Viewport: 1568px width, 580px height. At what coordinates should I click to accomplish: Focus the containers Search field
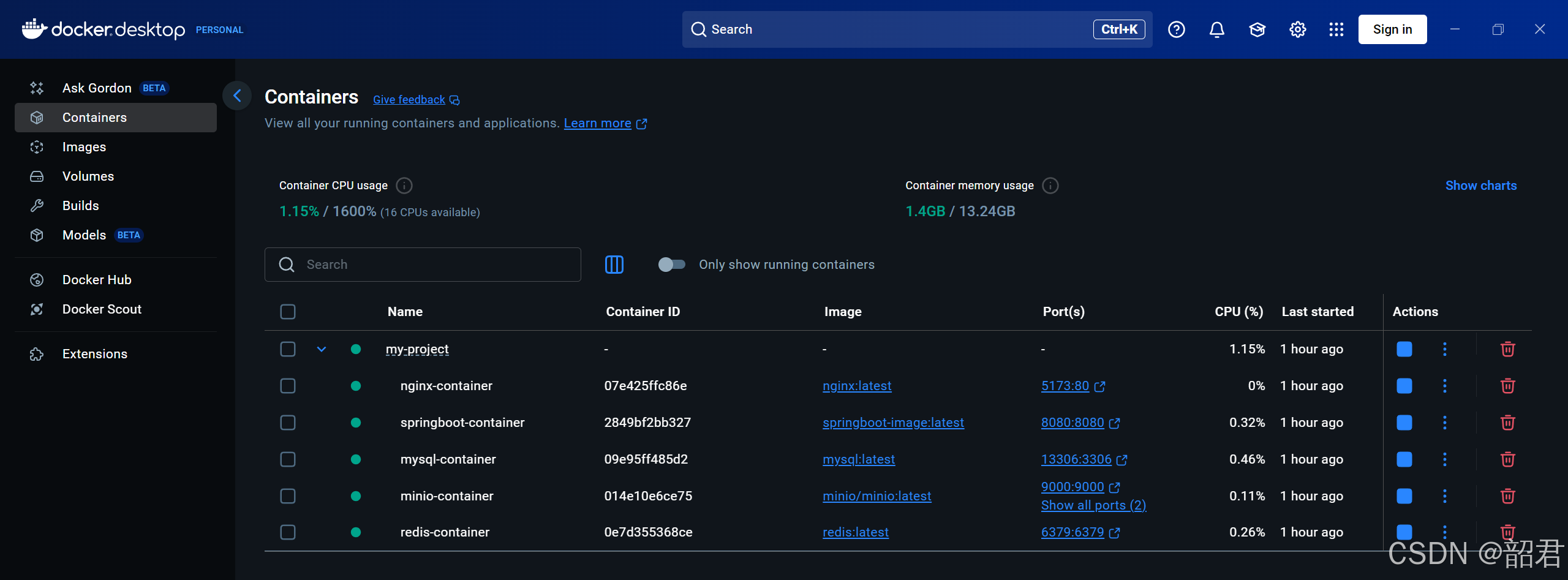point(423,265)
